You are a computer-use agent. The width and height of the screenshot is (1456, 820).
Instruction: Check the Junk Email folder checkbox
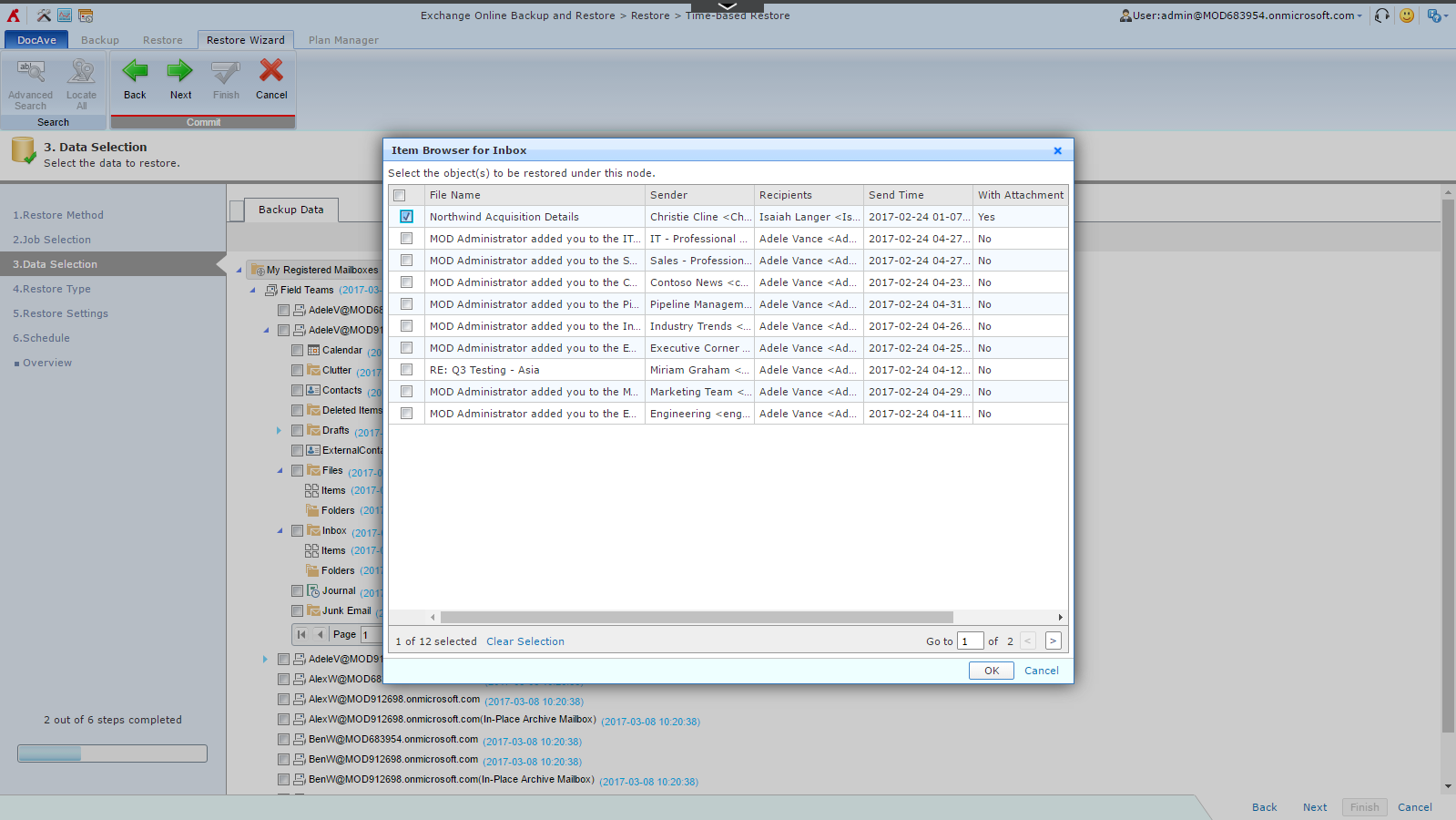click(297, 610)
